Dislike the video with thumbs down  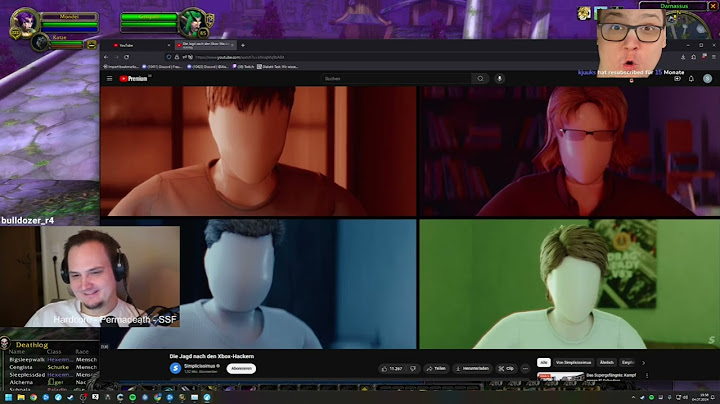tap(413, 369)
